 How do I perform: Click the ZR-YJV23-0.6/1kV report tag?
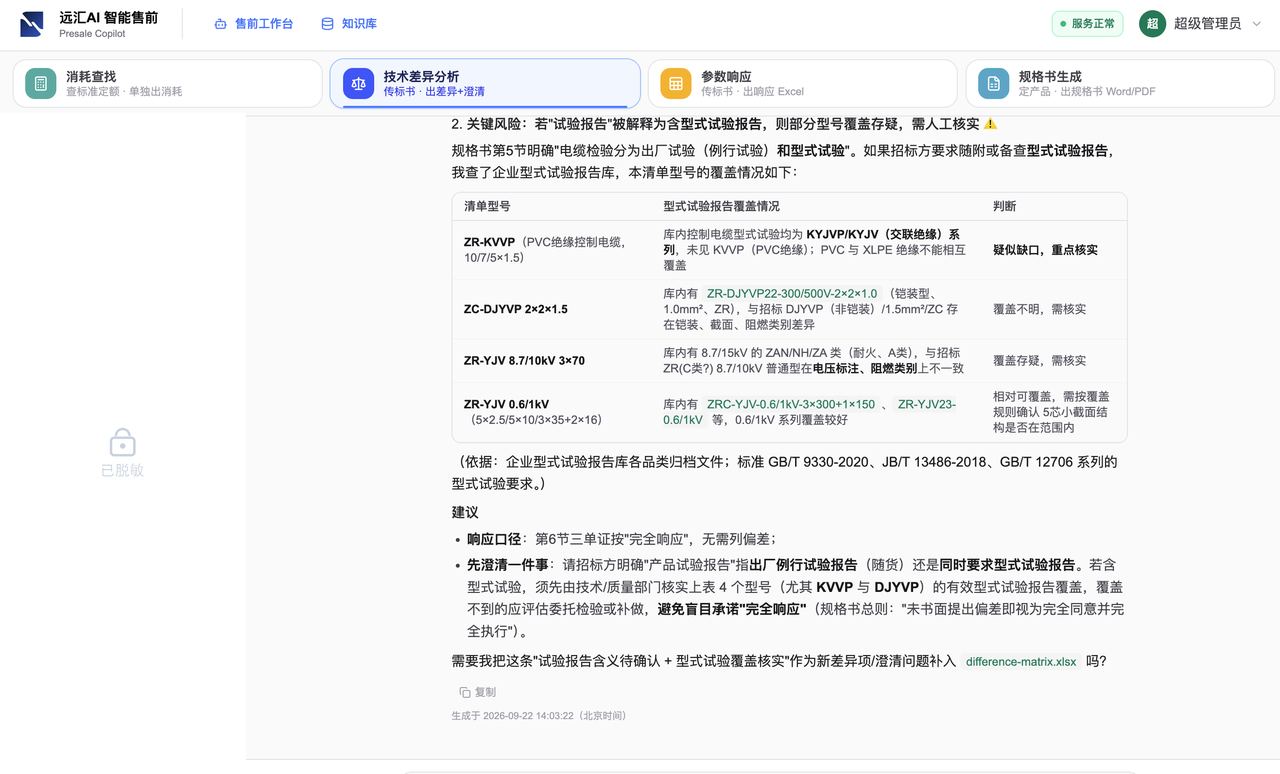click(809, 412)
